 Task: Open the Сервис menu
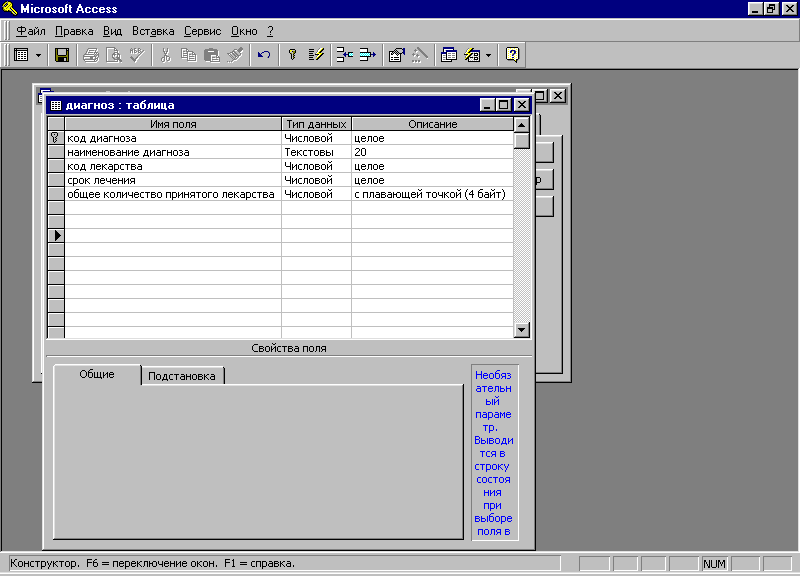[x=203, y=31]
